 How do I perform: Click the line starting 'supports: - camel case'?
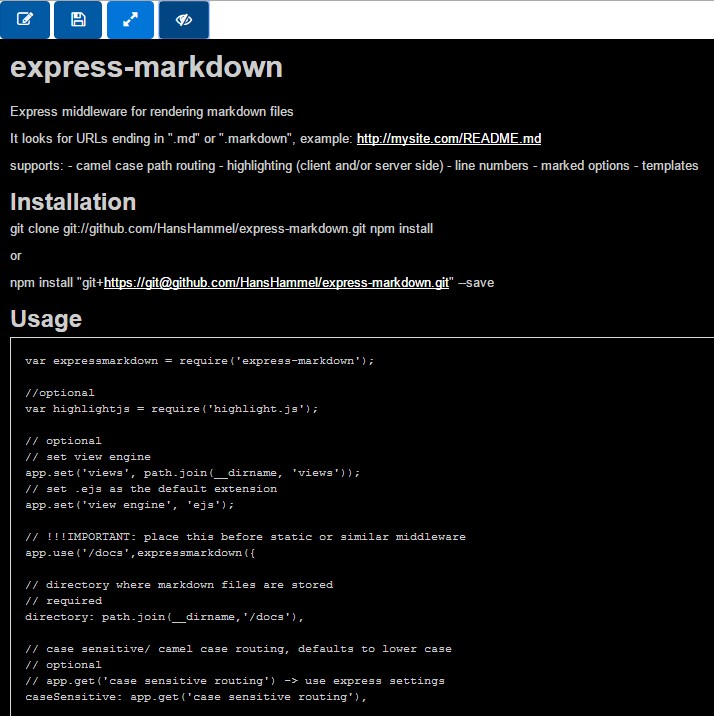click(354, 165)
